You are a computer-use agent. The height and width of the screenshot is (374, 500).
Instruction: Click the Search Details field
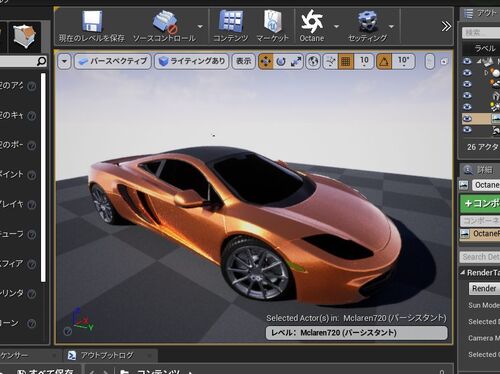click(481, 257)
